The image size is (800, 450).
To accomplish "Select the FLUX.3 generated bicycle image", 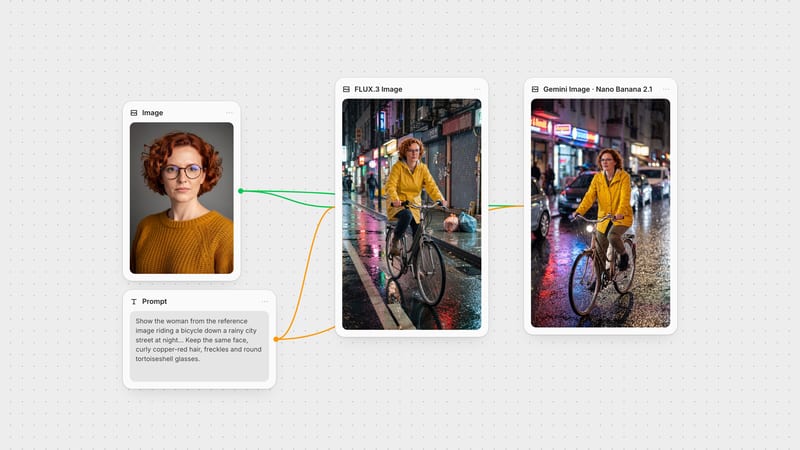I will pyautogui.click(x=412, y=214).
